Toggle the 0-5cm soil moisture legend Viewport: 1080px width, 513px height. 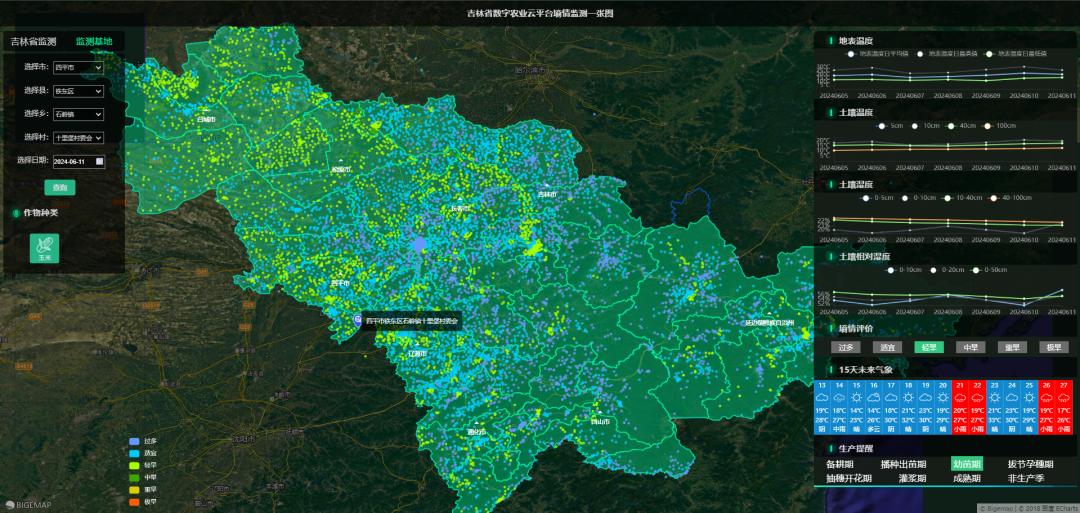pyautogui.click(x=878, y=198)
